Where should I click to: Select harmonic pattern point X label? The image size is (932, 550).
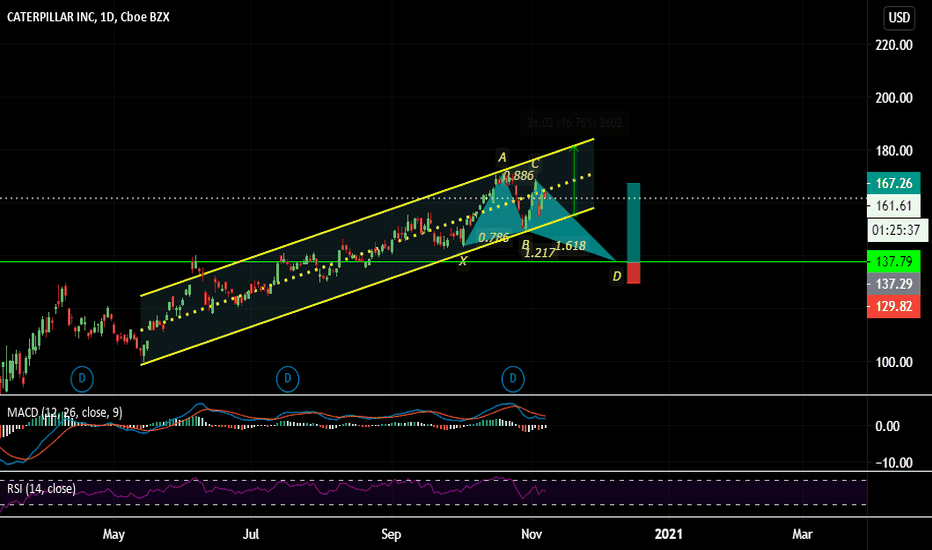pos(463,261)
